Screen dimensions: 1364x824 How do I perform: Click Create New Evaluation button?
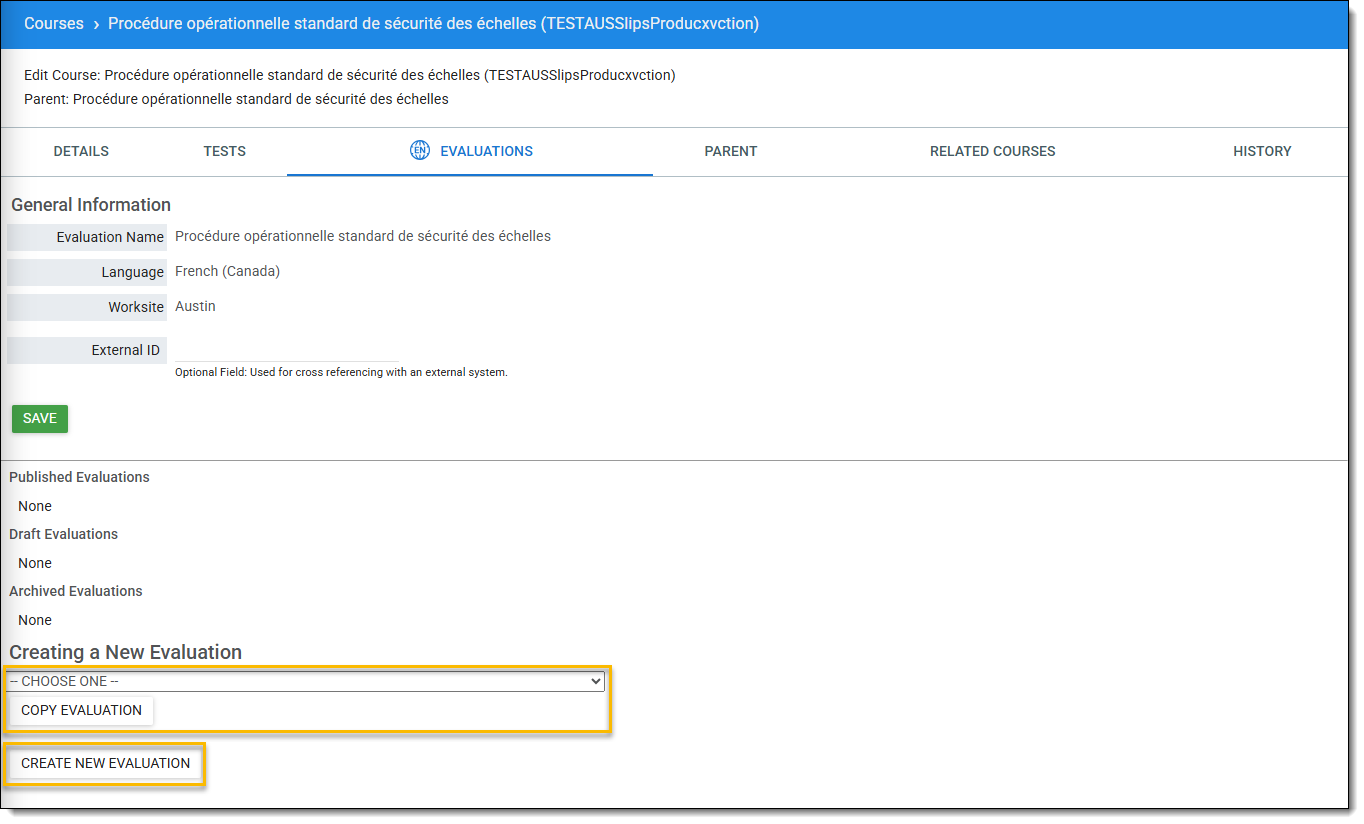coord(106,764)
